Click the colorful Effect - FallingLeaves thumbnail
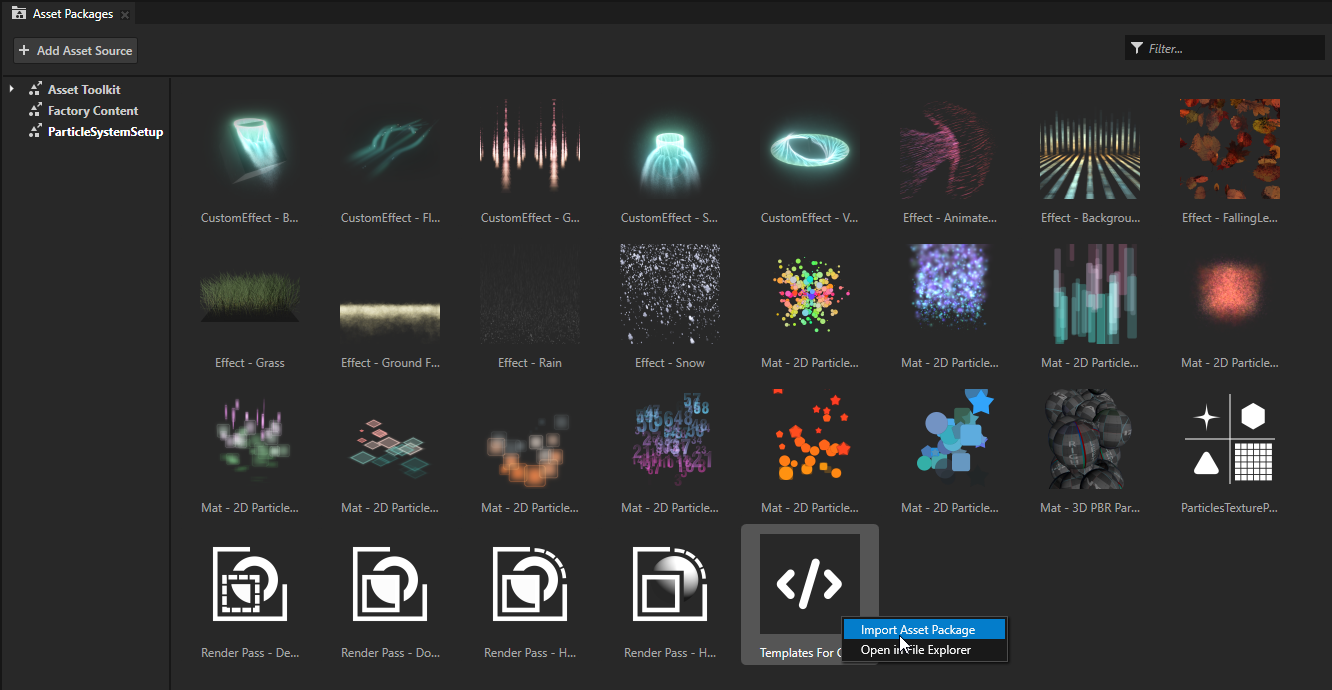 [x=1229, y=149]
